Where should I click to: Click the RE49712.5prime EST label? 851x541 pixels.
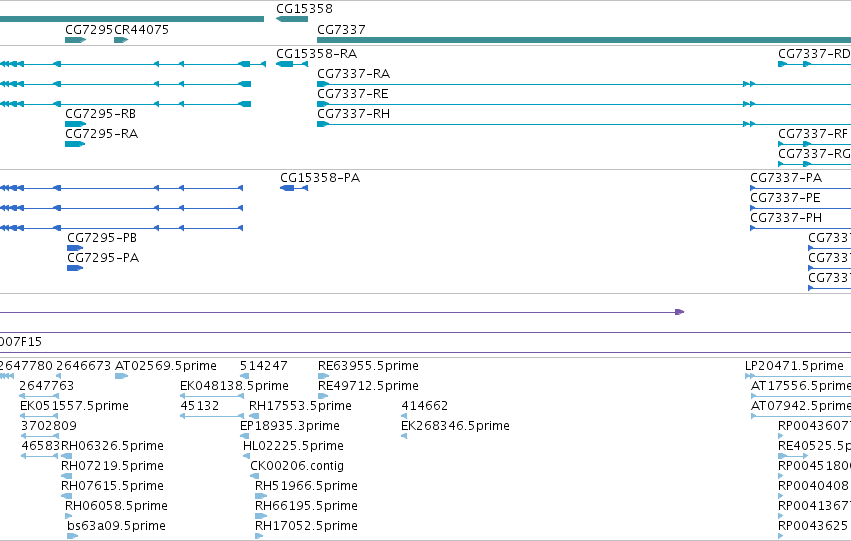368,385
